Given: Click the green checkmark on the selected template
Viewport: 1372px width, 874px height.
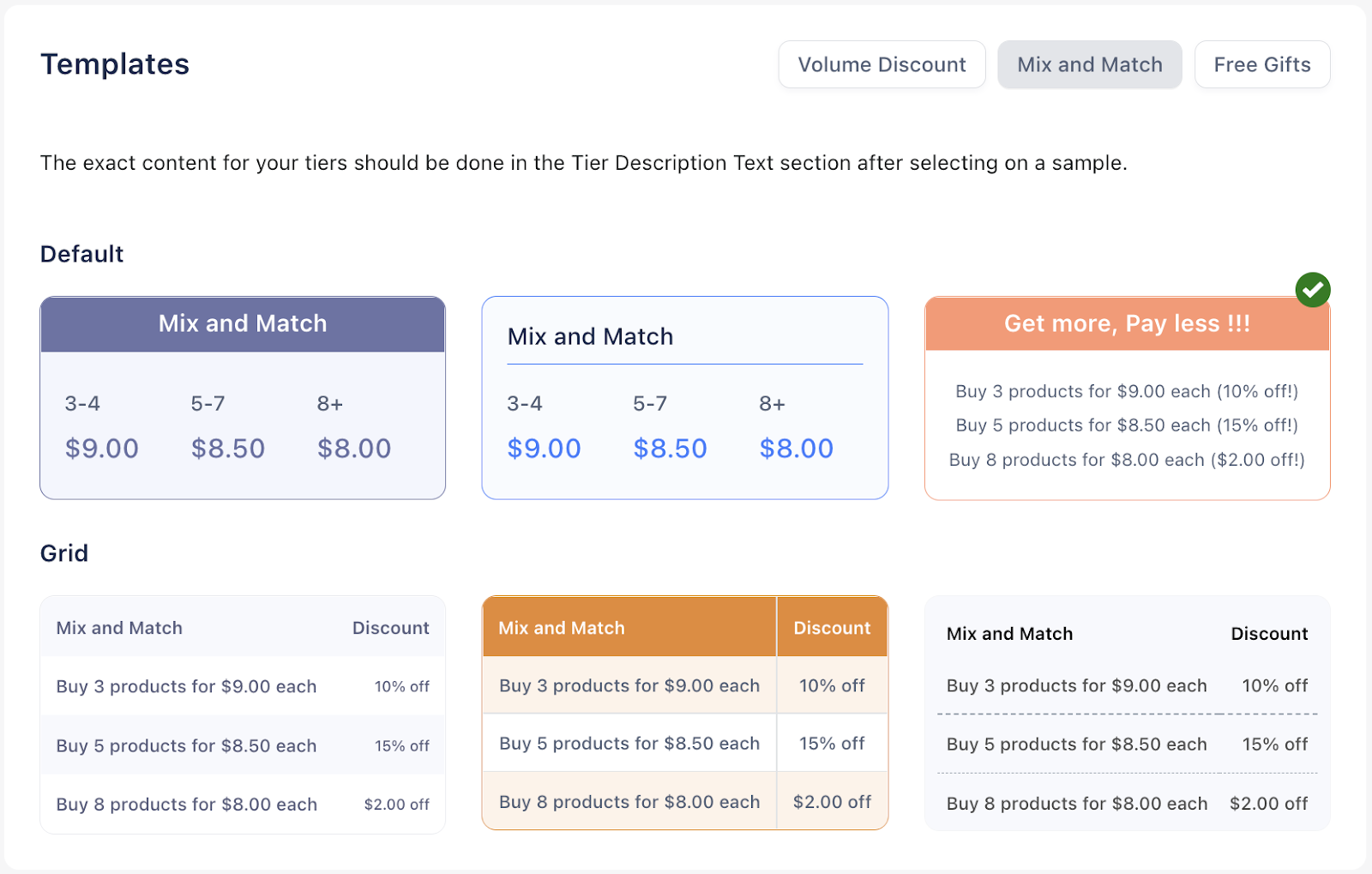Looking at the screenshot, I should pyautogui.click(x=1312, y=290).
